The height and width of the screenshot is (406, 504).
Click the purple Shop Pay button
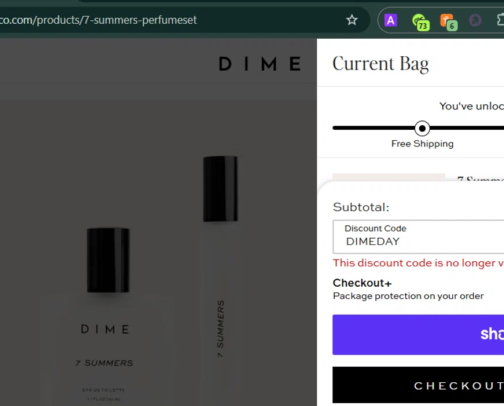pos(418,334)
